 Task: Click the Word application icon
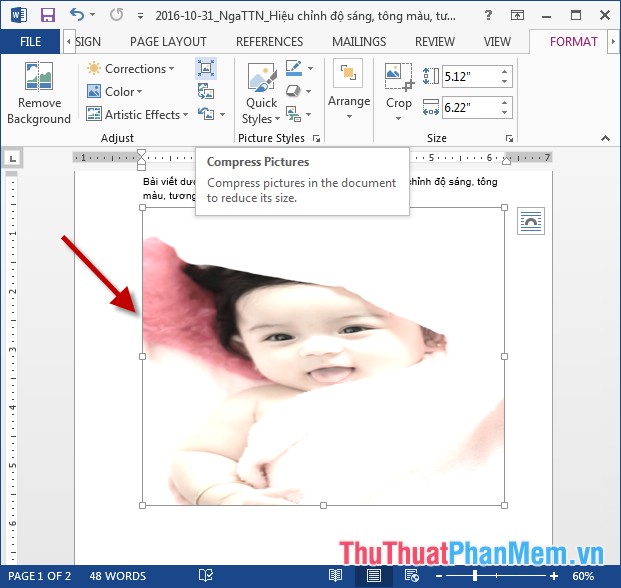coord(19,15)
